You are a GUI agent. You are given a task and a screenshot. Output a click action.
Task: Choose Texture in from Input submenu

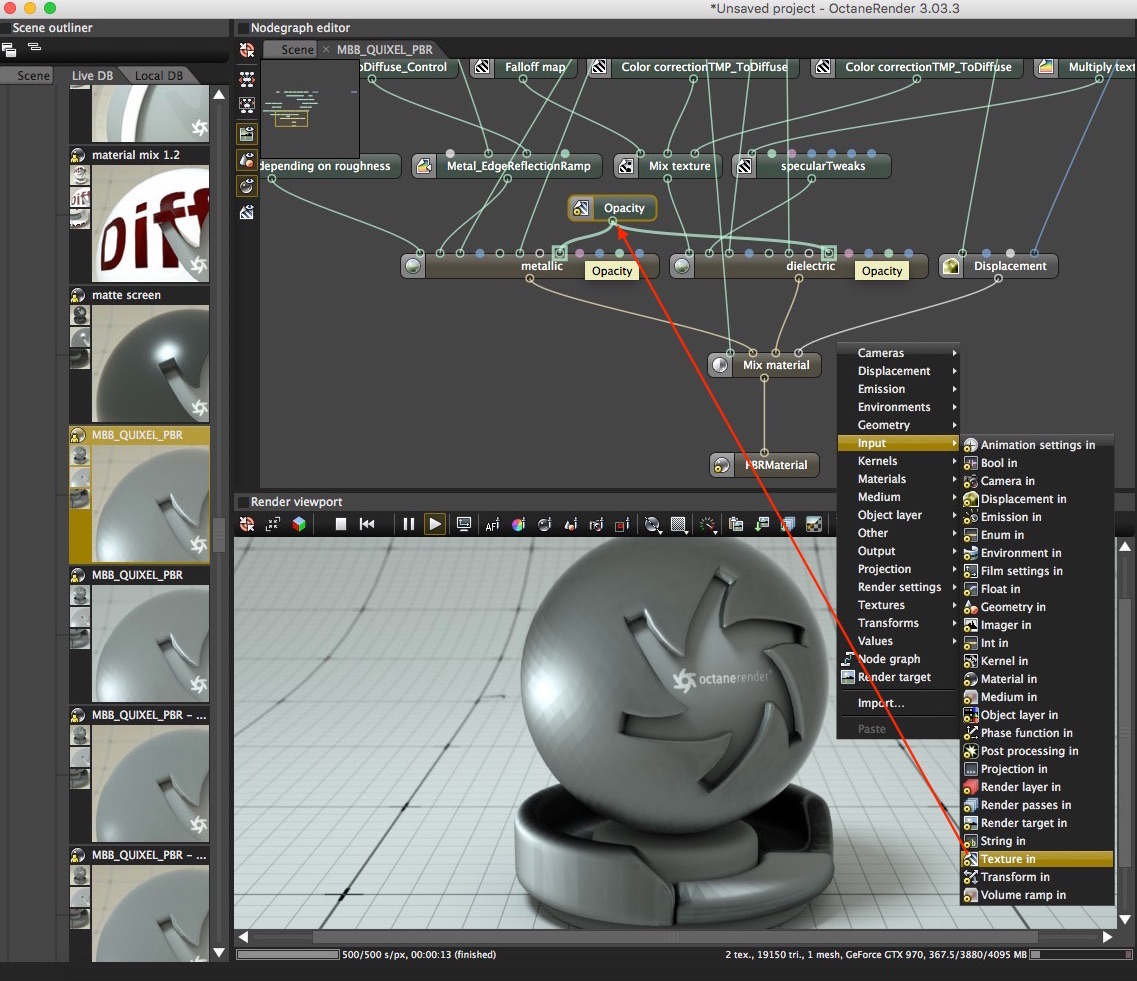point(1037,859)
